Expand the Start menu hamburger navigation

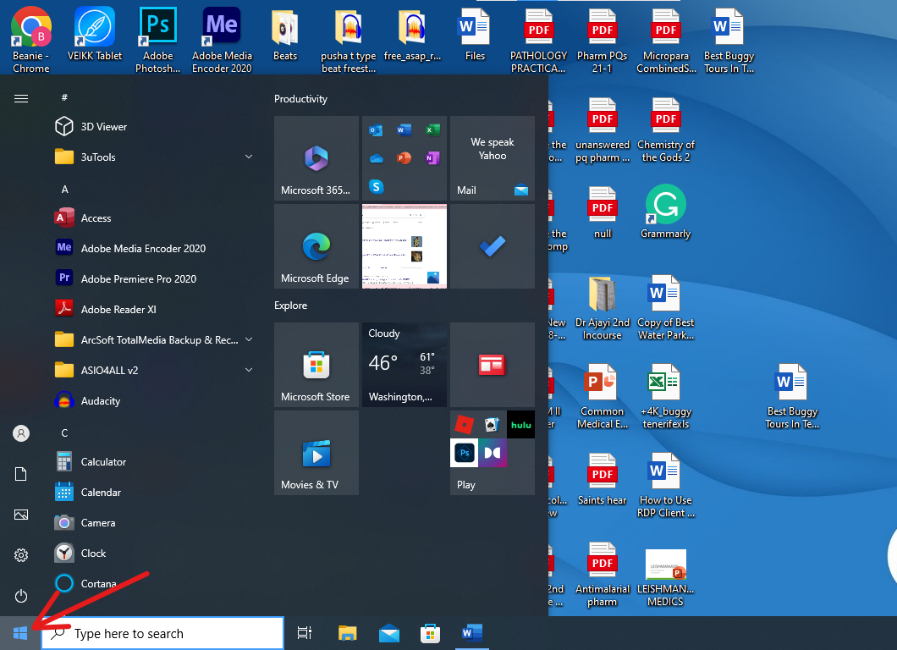click(x=21, y=98)
